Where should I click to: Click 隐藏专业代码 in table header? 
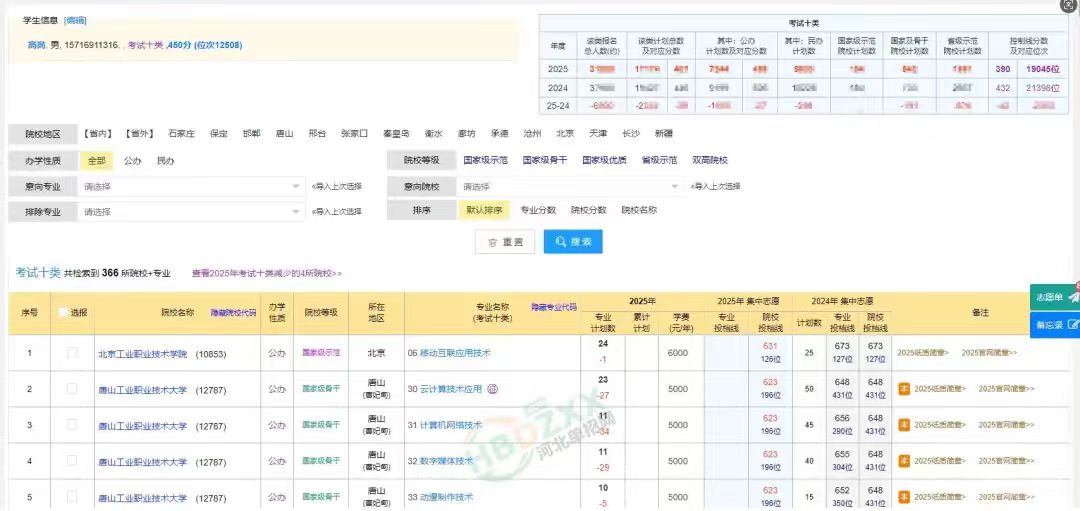(554, 307)
